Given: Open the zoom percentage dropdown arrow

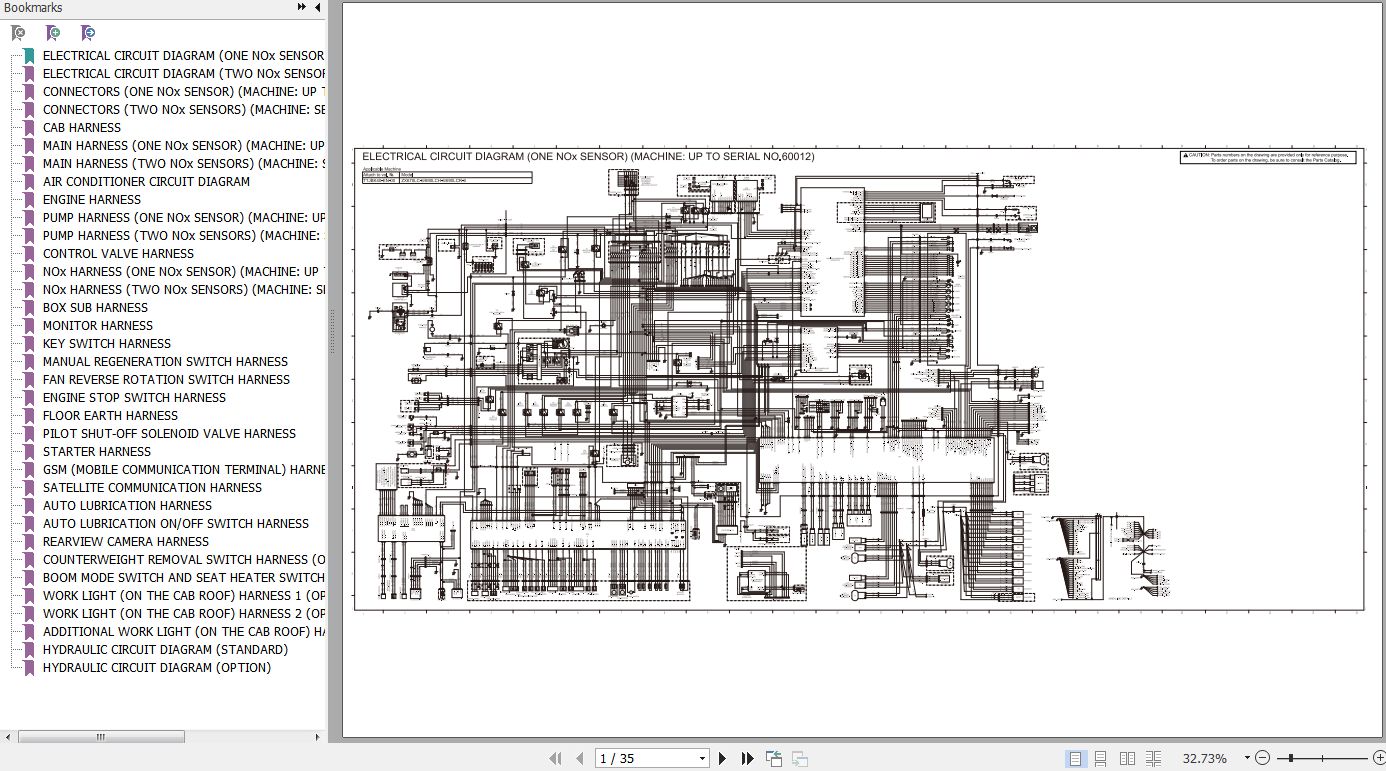Looking at the screenshot, I should click(x=1247, y=758).
